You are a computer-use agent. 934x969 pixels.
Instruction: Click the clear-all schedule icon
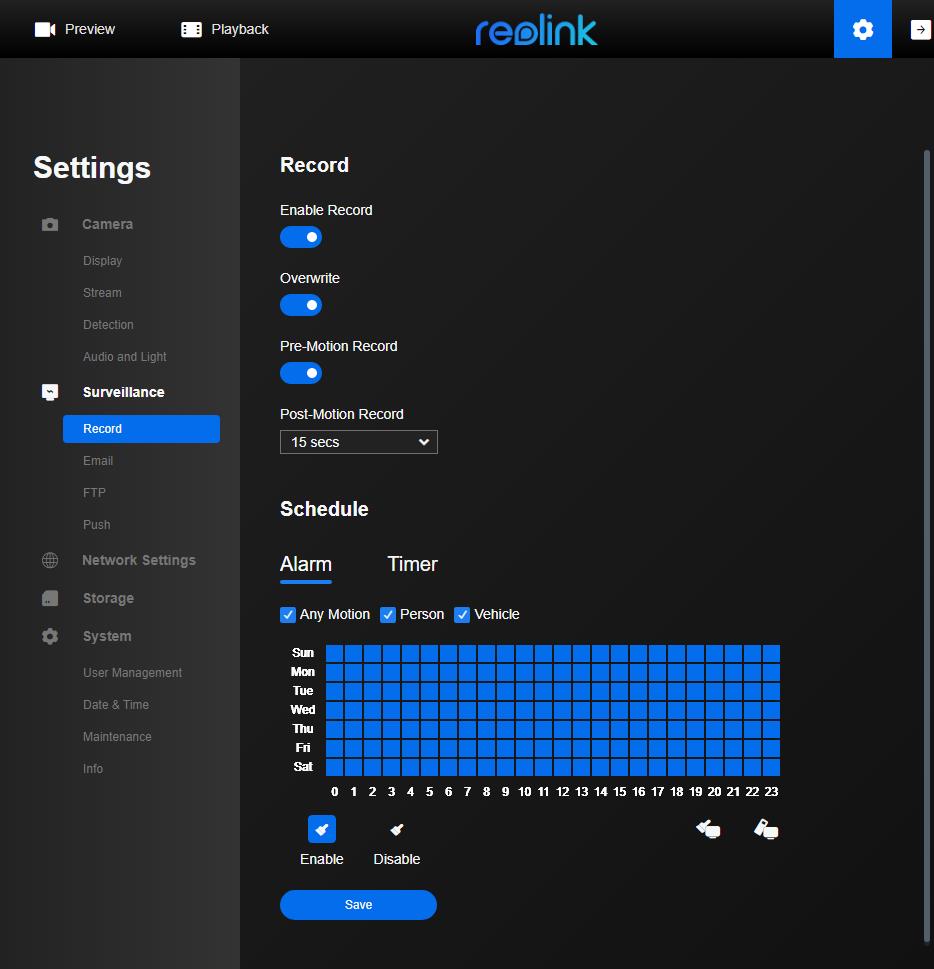click(766, 829)
